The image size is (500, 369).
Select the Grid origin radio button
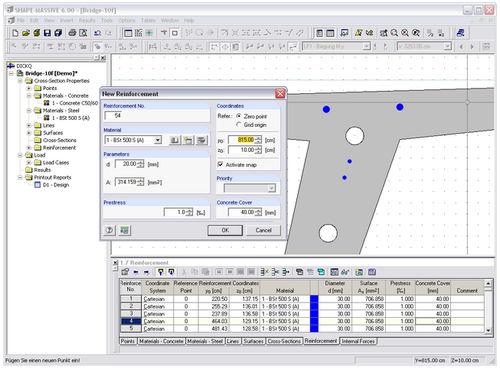click(x=239, y=125)
